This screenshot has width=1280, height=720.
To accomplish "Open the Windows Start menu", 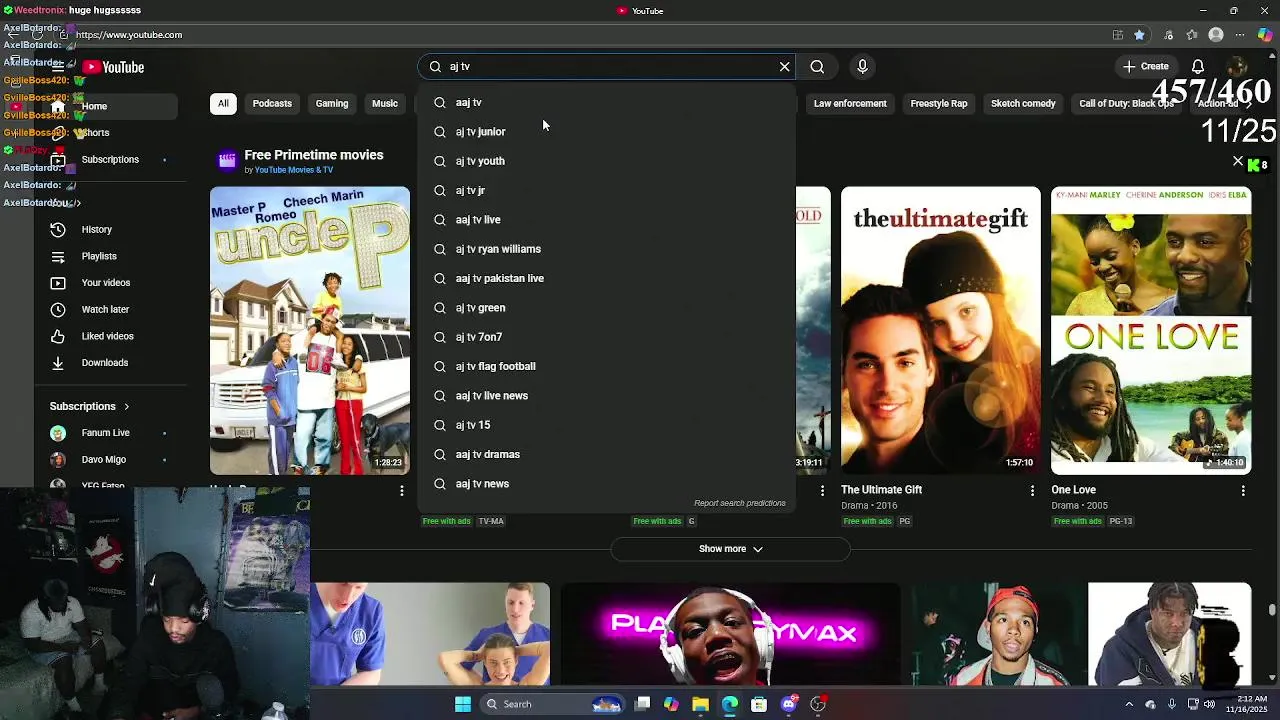I will tap(463, 704).
